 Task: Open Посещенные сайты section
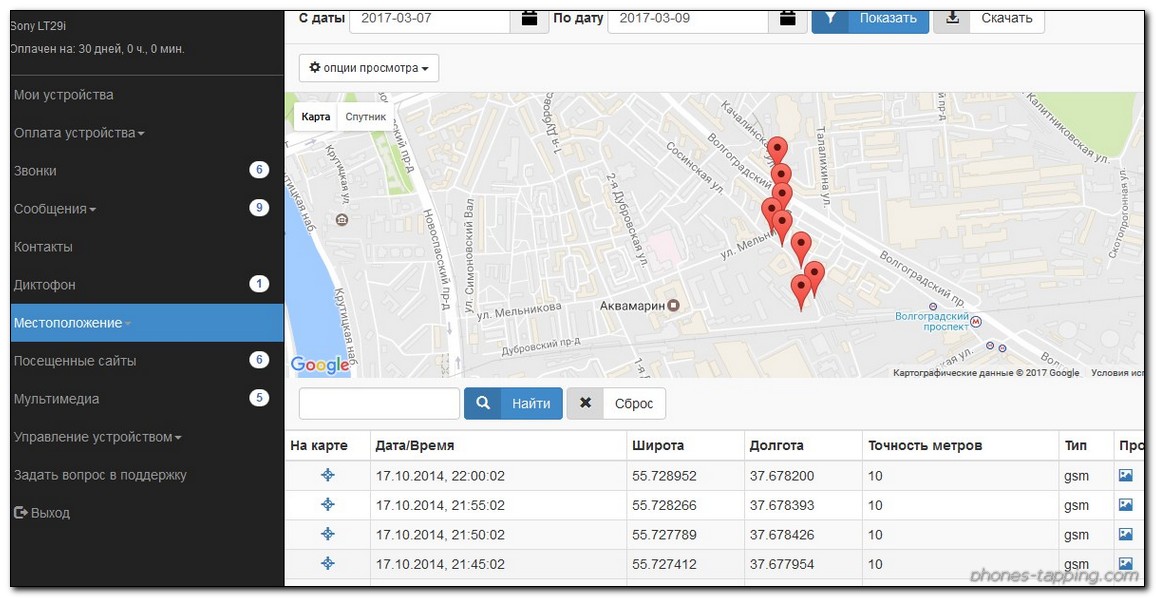75,361
